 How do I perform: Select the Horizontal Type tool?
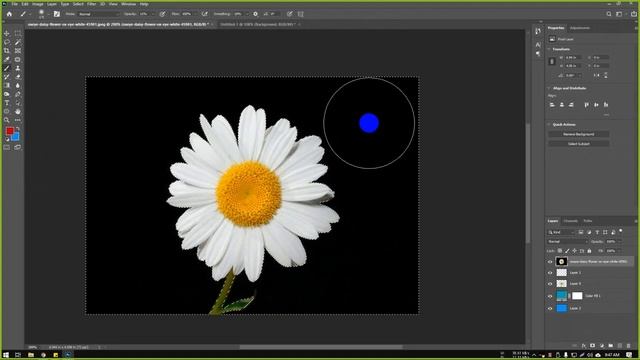7,103
